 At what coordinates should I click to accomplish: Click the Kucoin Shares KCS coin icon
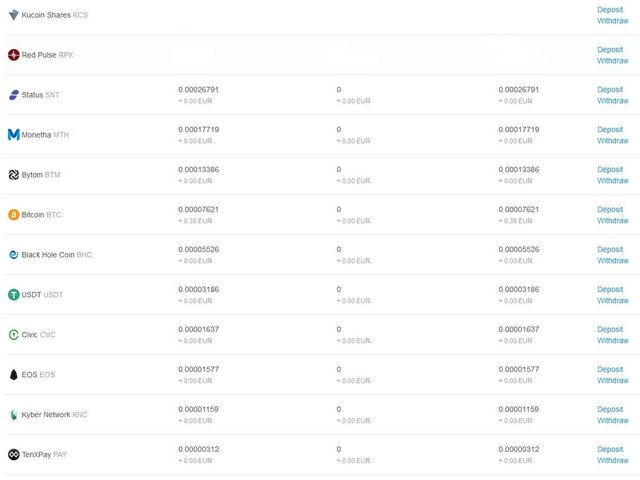pos(13,15)
